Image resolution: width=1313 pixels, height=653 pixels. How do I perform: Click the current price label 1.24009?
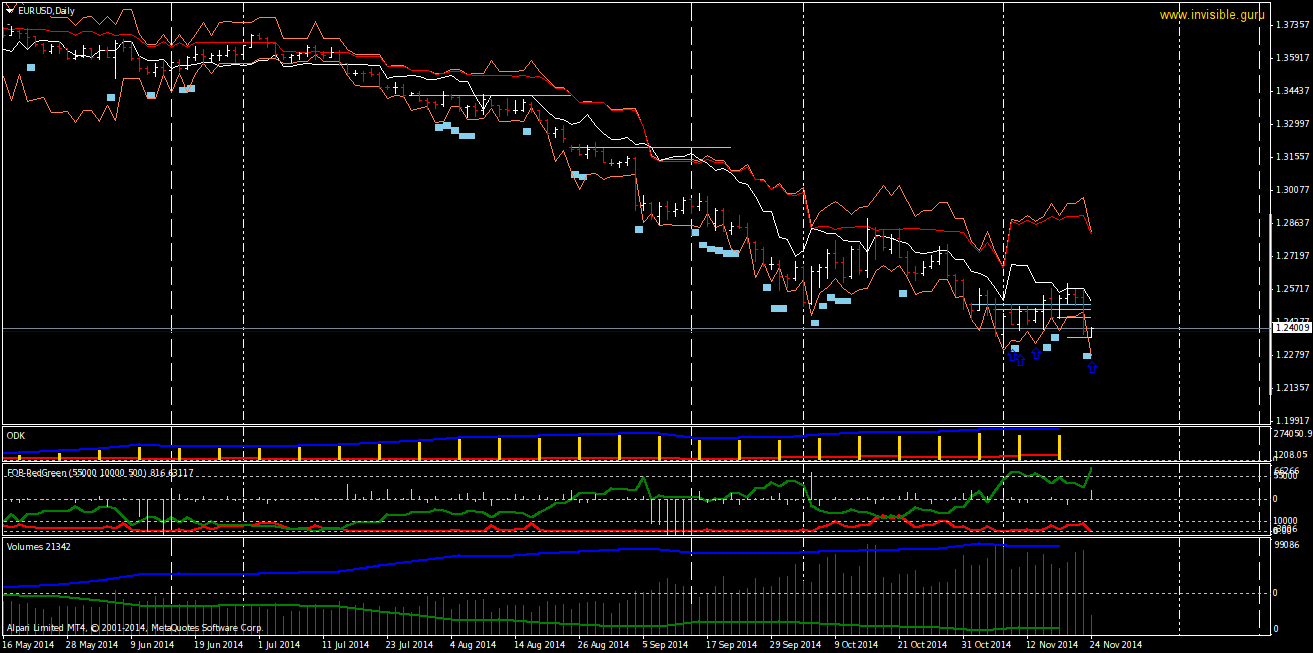(1291, 327)
